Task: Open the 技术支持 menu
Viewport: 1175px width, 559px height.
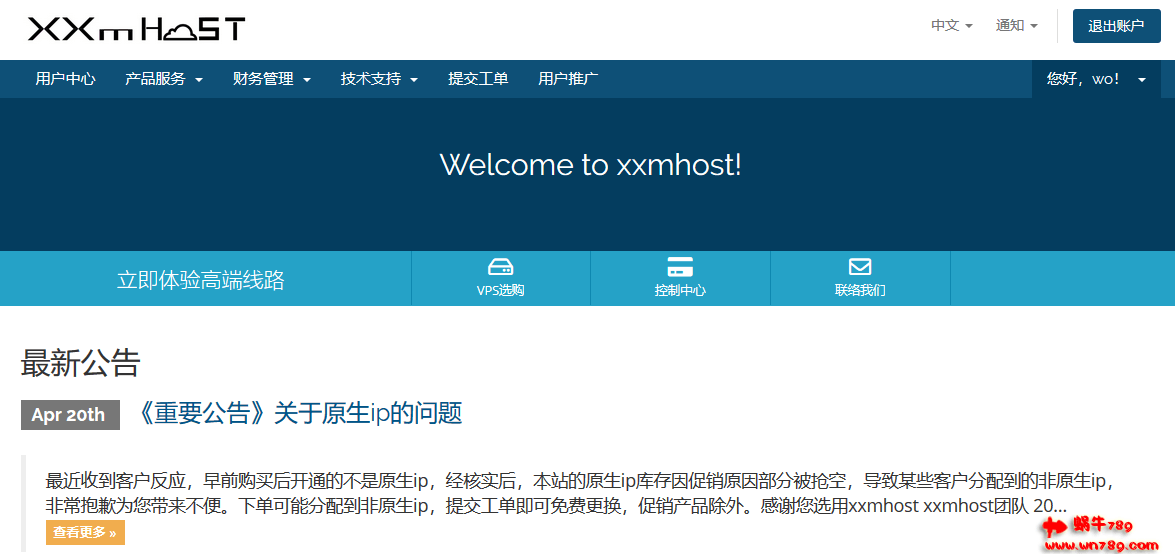Action: point(379,79)
